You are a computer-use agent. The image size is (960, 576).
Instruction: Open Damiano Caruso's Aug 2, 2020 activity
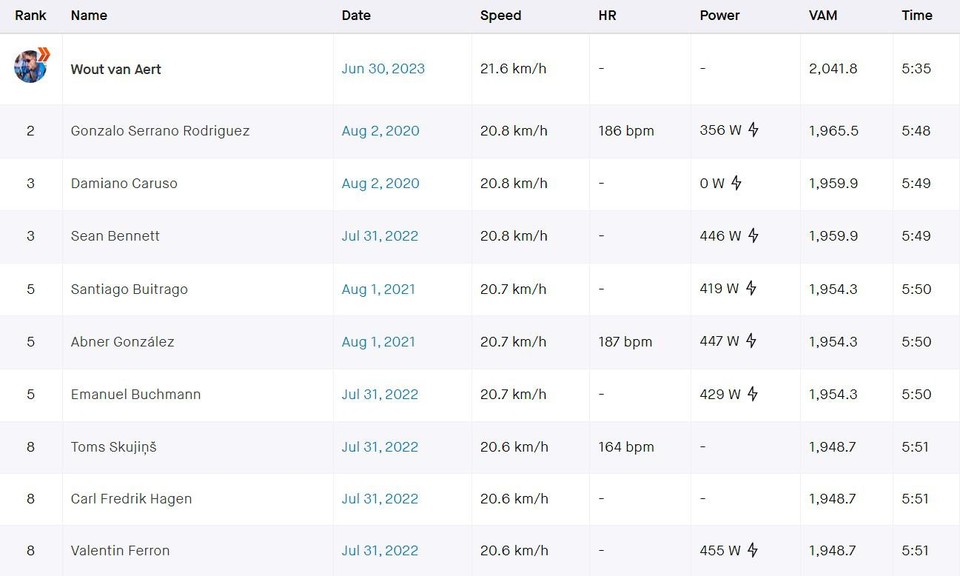click(x=380, y=183)
